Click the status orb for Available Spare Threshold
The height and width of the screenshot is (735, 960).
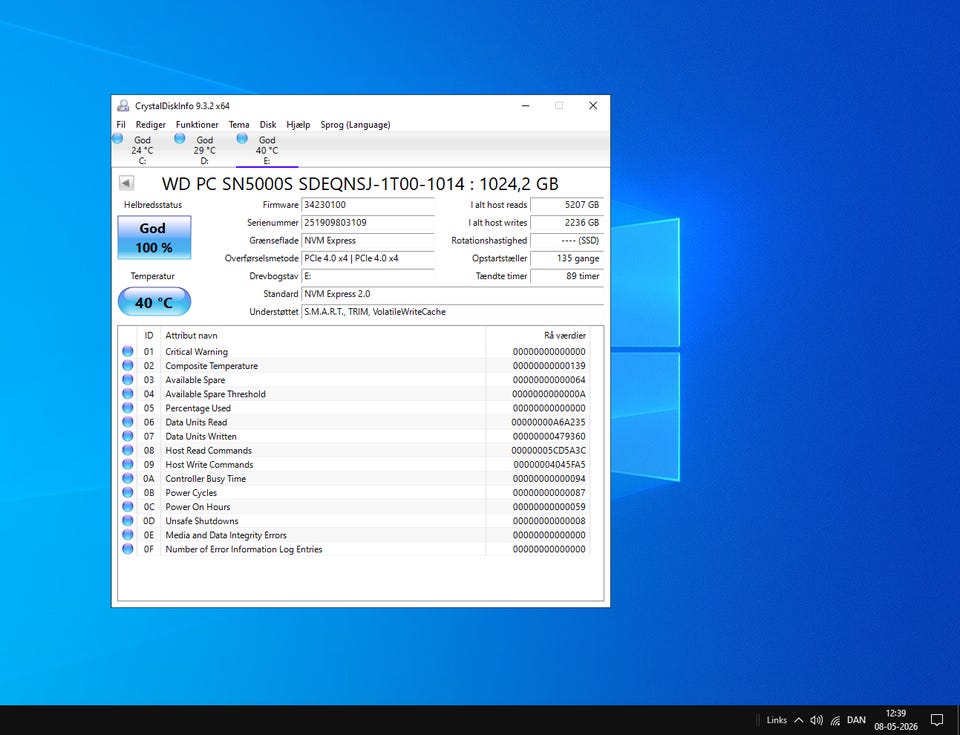coord(127,393)
